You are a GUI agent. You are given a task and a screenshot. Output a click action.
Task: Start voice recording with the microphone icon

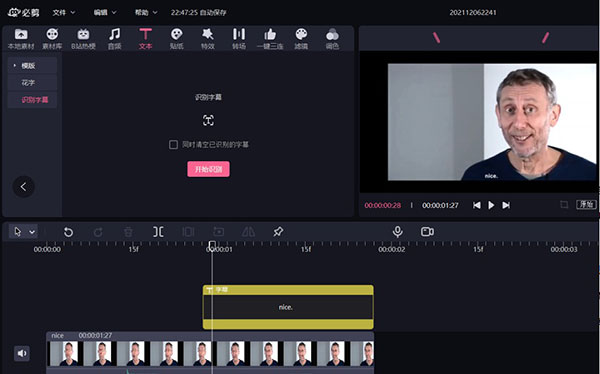click(398, 232)
